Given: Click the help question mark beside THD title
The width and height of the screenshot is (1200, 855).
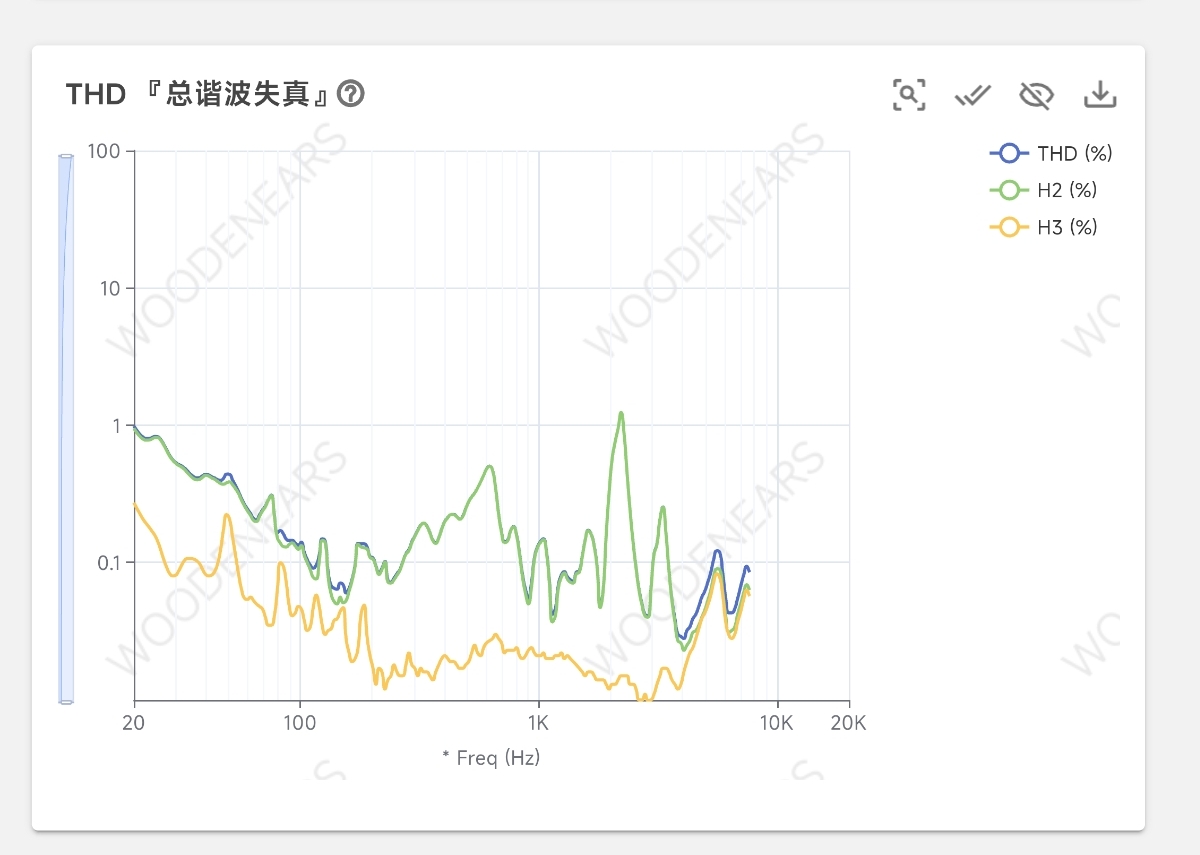Looking at the screenshot, I should pyautogui.click(x=351, y=94).
